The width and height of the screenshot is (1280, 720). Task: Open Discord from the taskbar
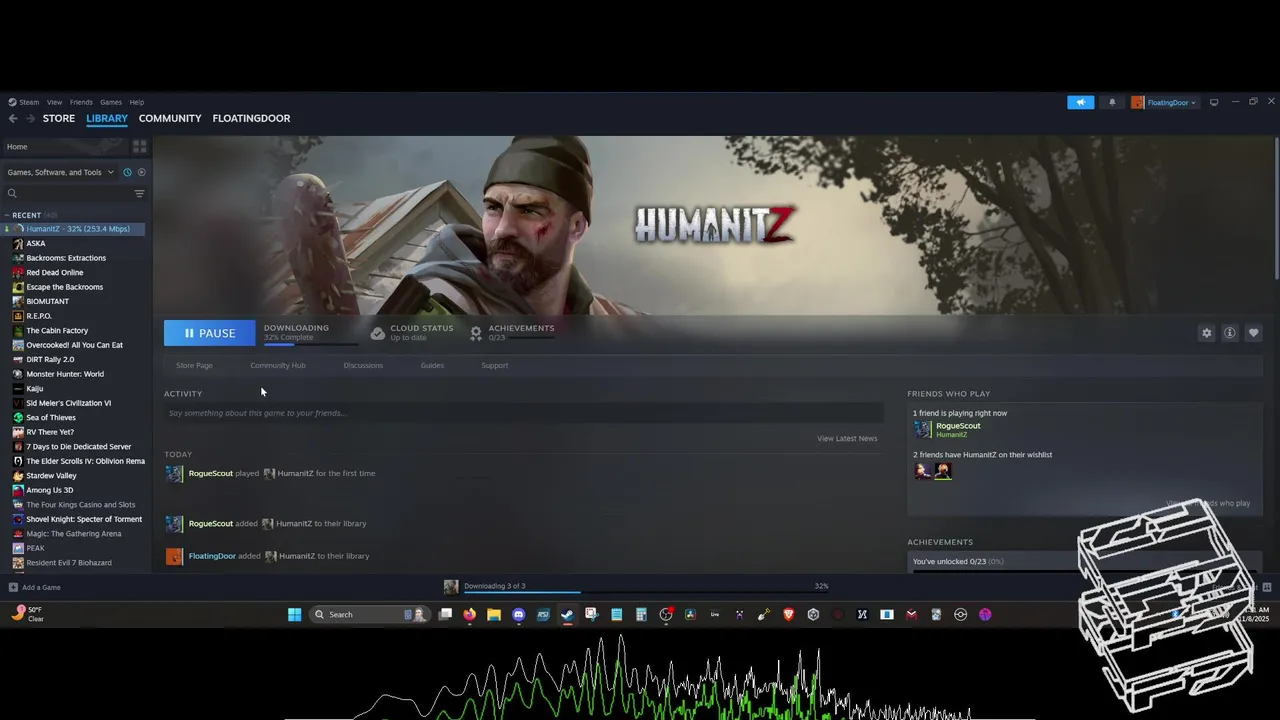tap(518, 615)
